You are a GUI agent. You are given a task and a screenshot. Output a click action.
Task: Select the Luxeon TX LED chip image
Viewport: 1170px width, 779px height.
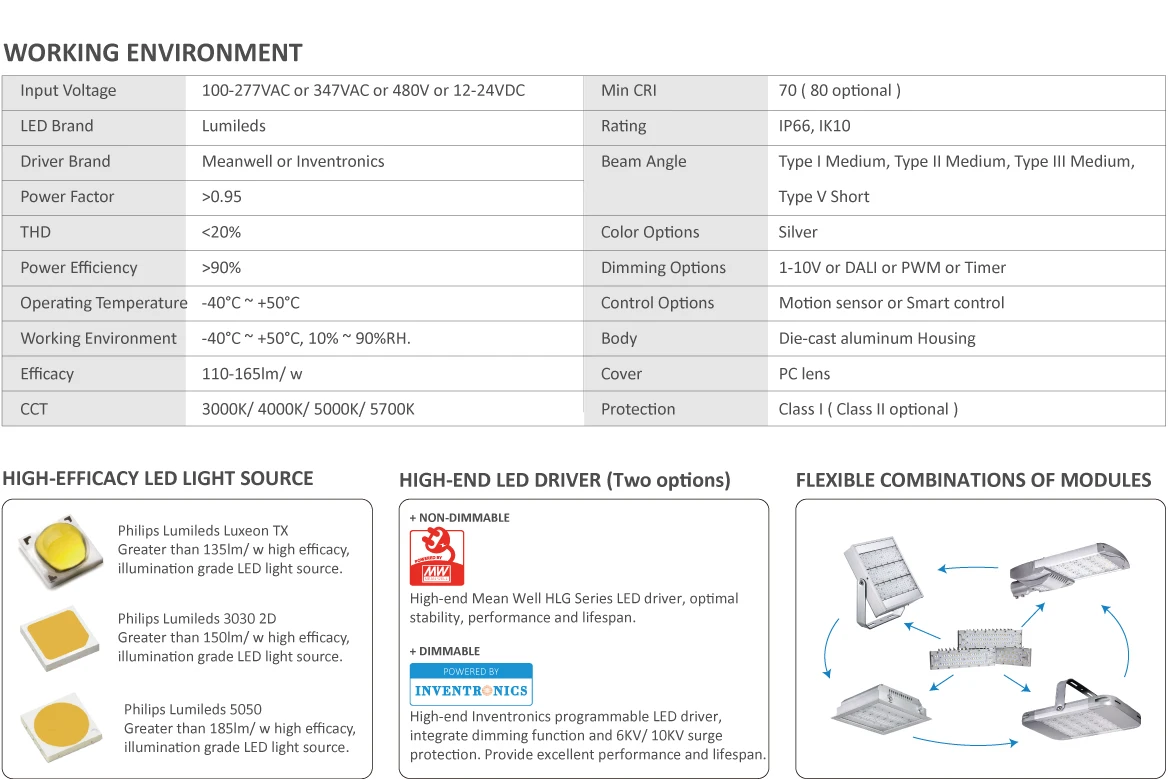pyautogui.click(x=61, y=551)
